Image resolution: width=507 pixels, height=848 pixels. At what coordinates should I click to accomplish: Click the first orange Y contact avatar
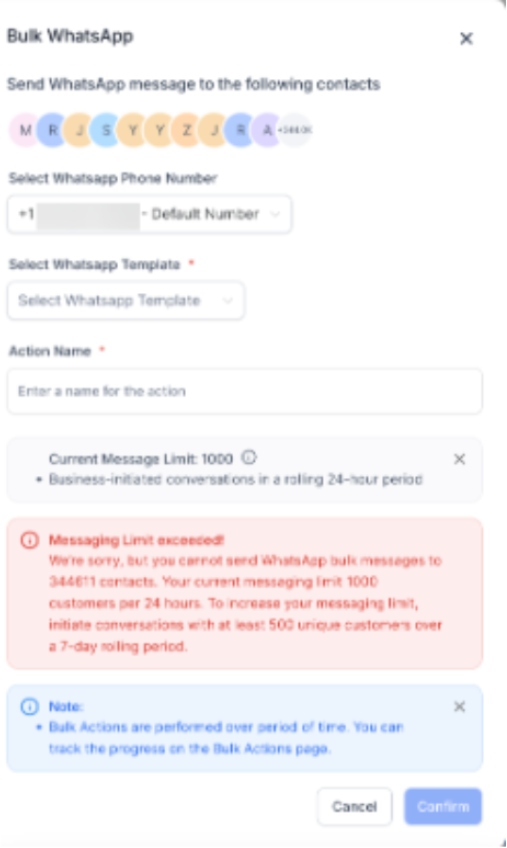(x=133, y=130)
